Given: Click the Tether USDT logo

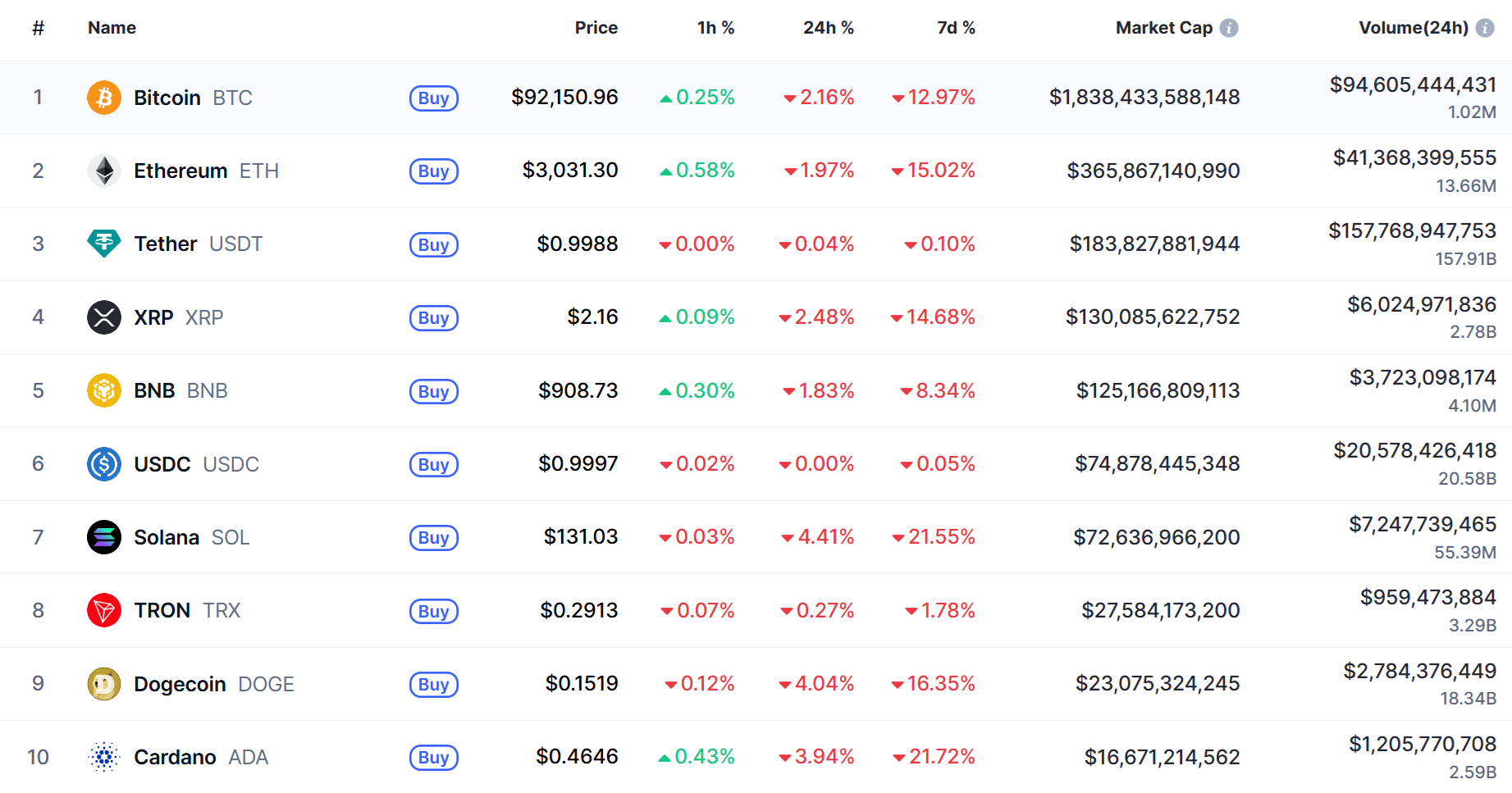Looking at the screenshot, I should (x=104, y=244).
